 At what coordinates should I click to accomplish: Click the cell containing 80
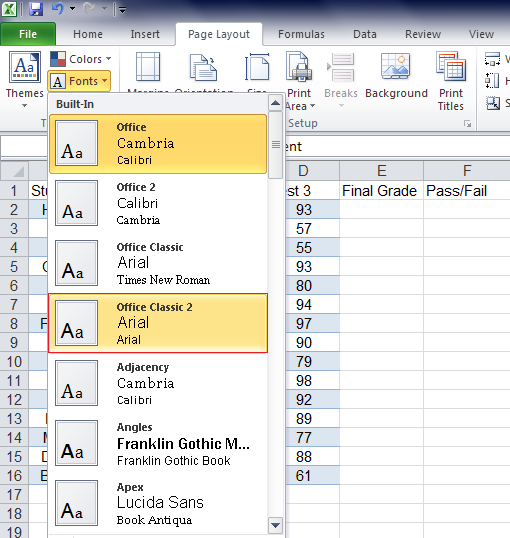click(x=312, y=285)
